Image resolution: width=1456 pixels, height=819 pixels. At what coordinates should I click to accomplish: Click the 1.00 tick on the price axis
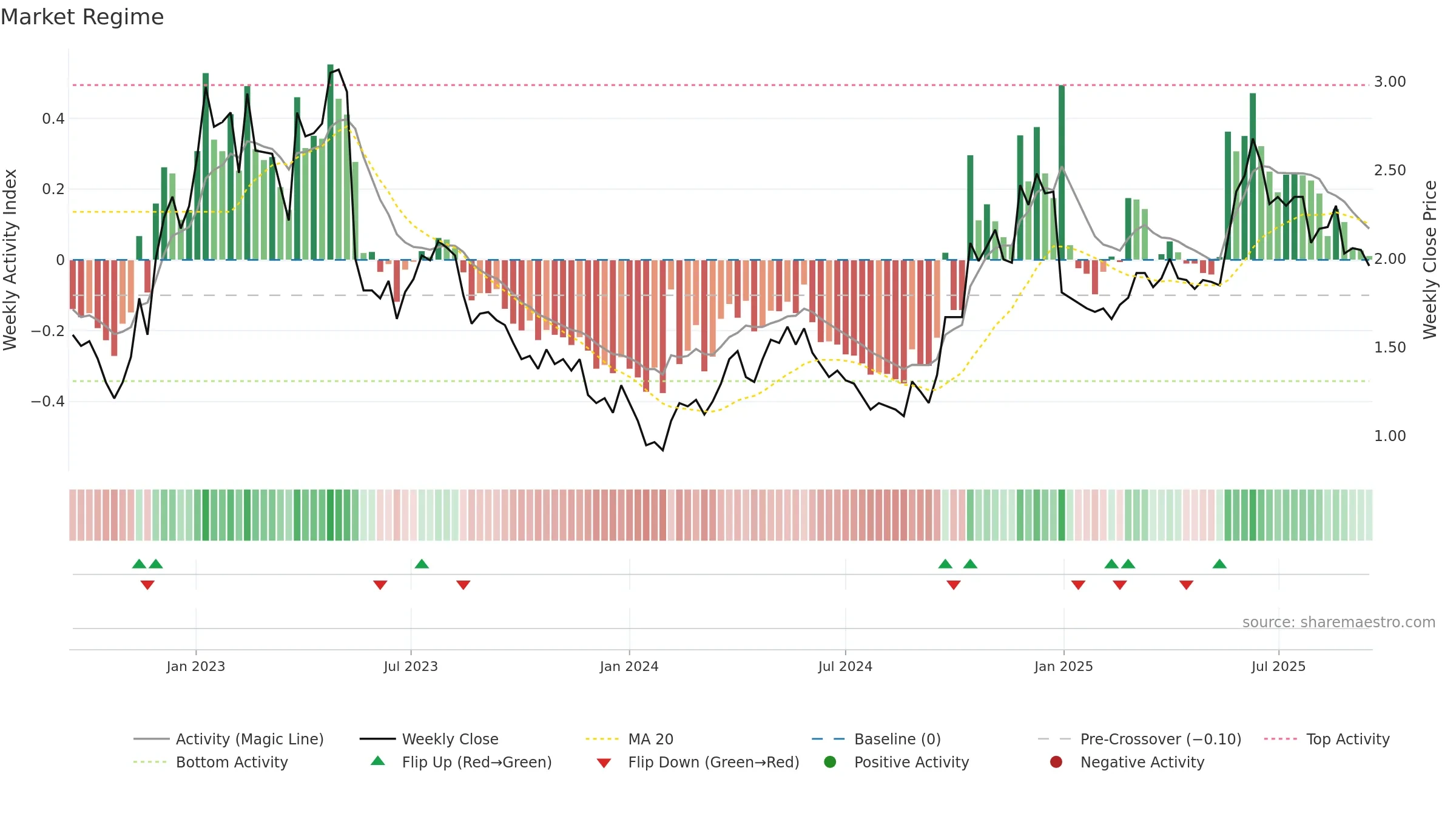1390,436
